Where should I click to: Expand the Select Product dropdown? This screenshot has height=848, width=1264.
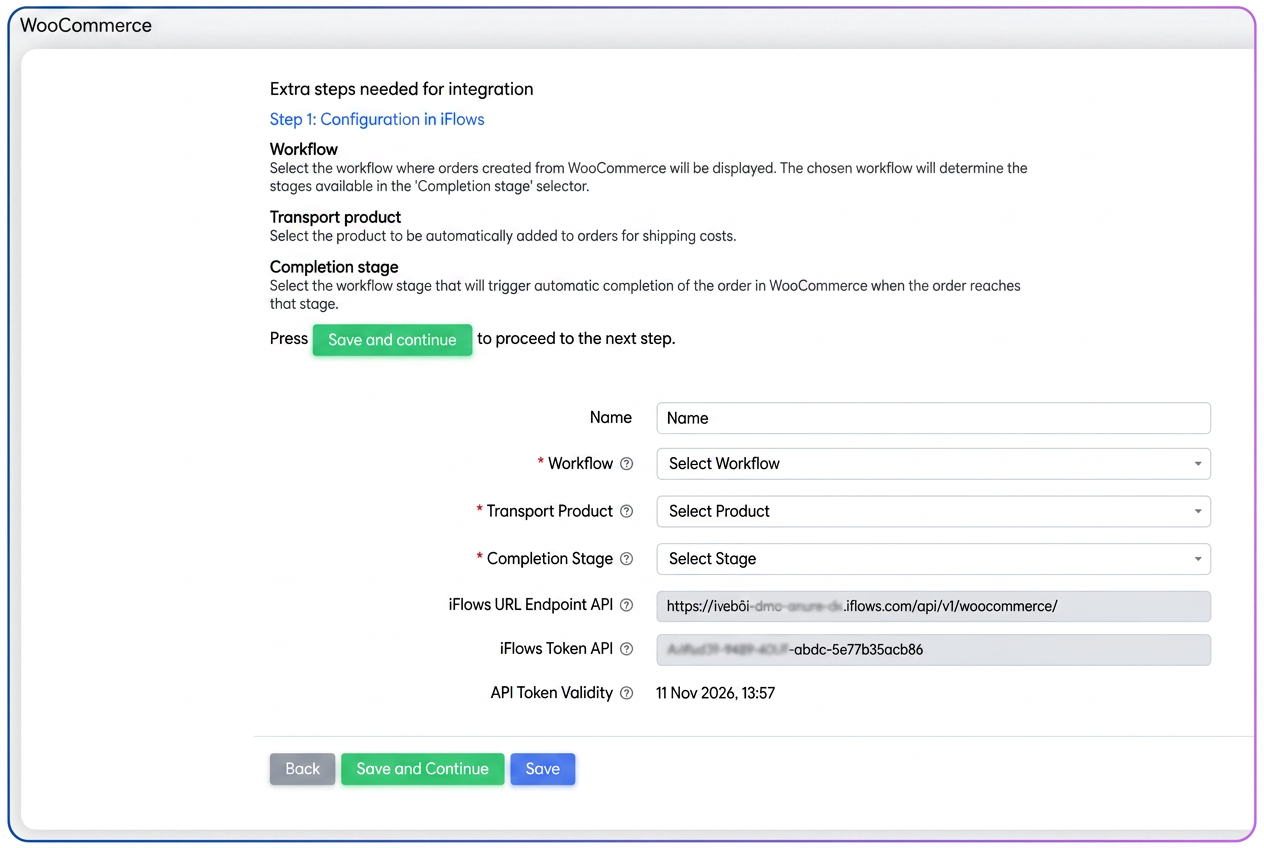click(x=933, y=511)
